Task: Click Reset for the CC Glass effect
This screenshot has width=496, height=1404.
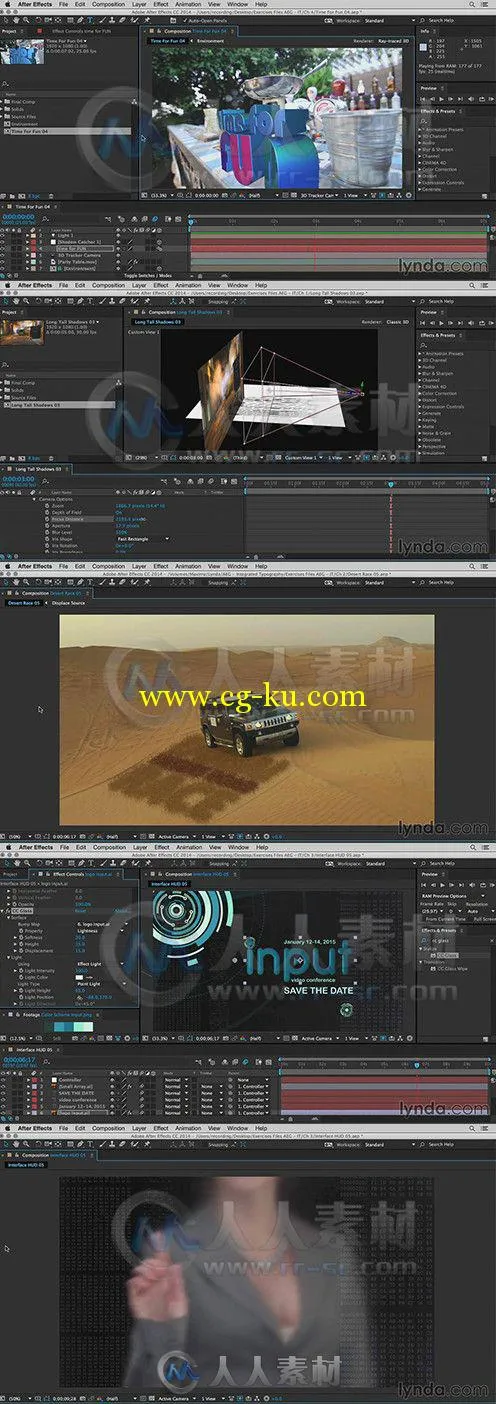Action: tap(80, 911)
